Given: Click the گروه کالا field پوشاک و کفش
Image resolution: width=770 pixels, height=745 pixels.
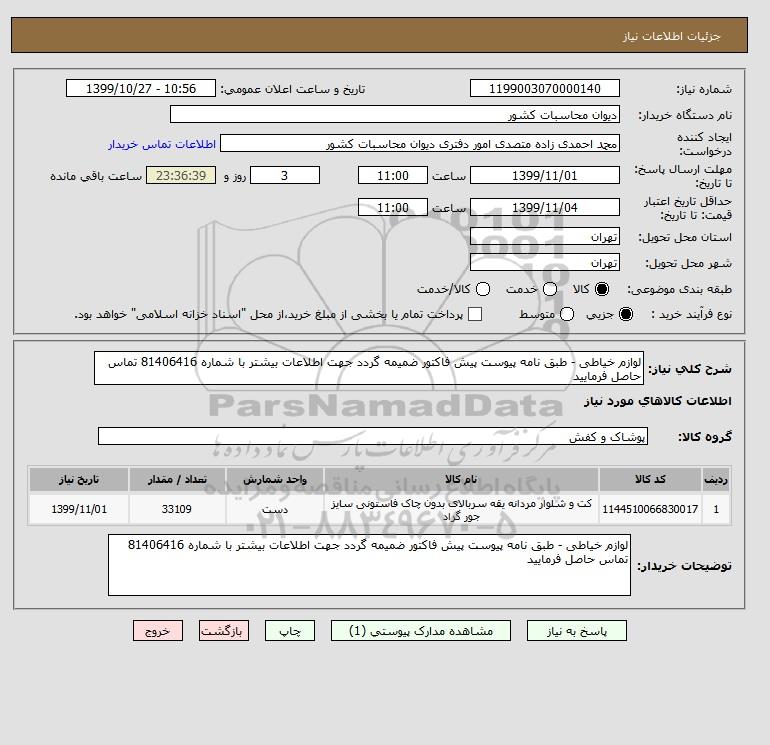Looking at the screenshot, I should (373, 436).
